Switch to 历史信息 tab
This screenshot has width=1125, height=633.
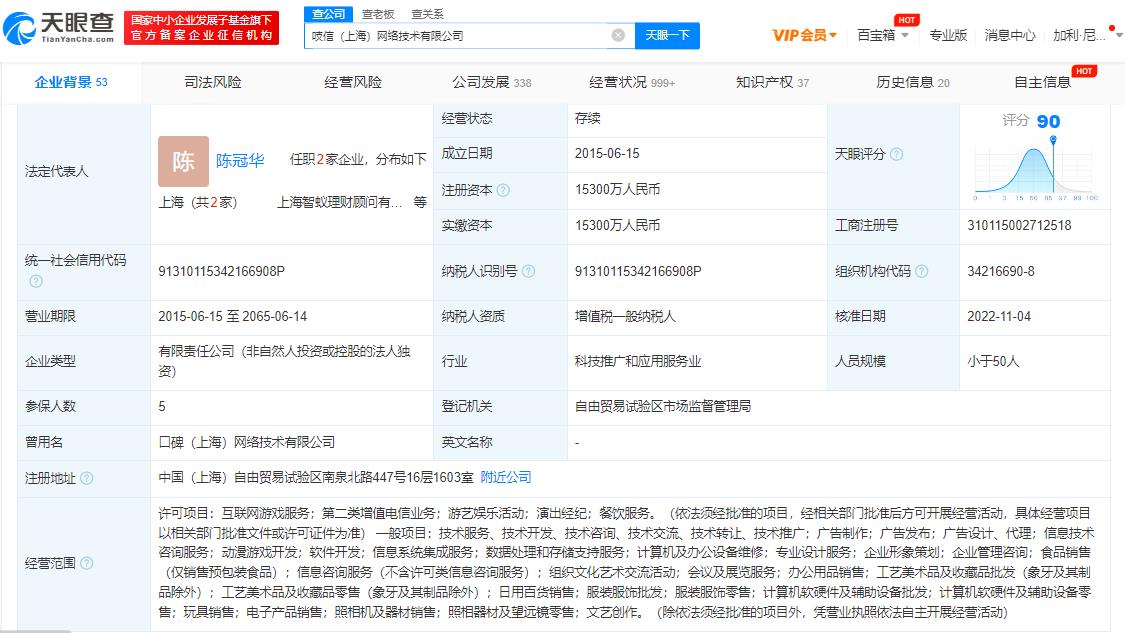click(913, 83)
